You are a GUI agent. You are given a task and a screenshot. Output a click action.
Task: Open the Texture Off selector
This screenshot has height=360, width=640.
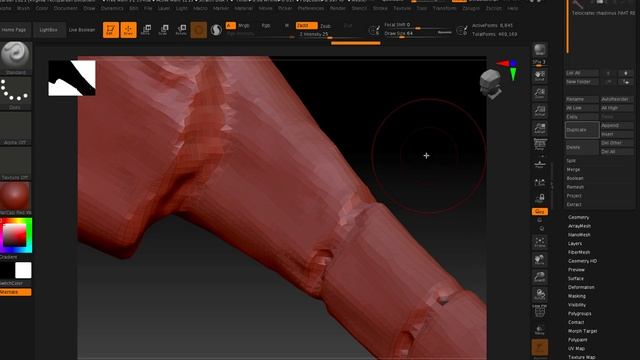(16, 163)
